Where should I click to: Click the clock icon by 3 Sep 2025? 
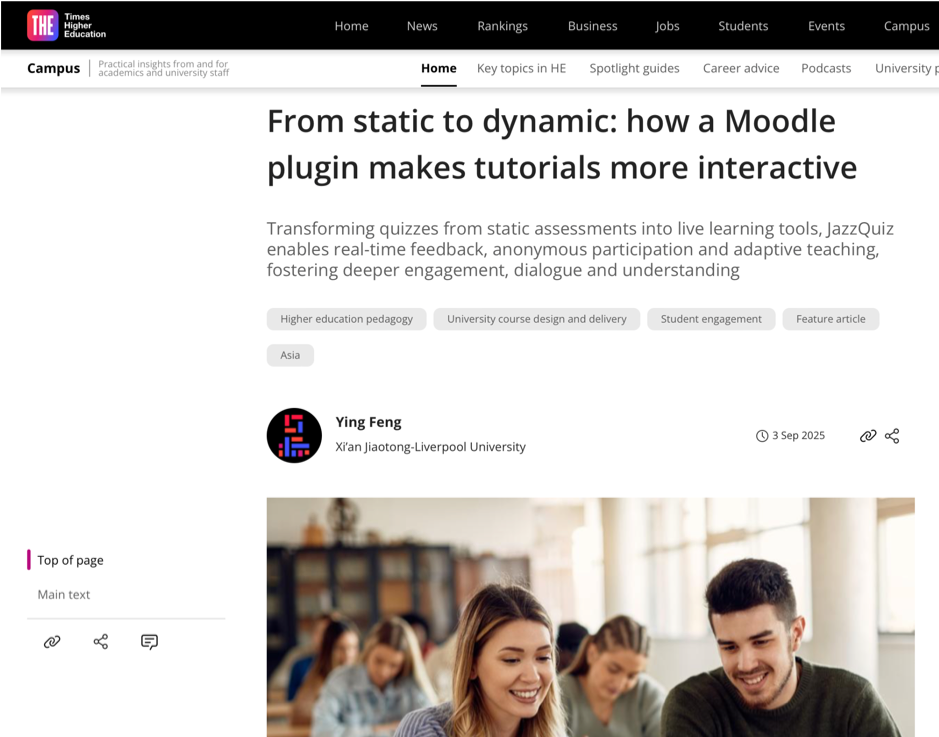pos(762,436)
